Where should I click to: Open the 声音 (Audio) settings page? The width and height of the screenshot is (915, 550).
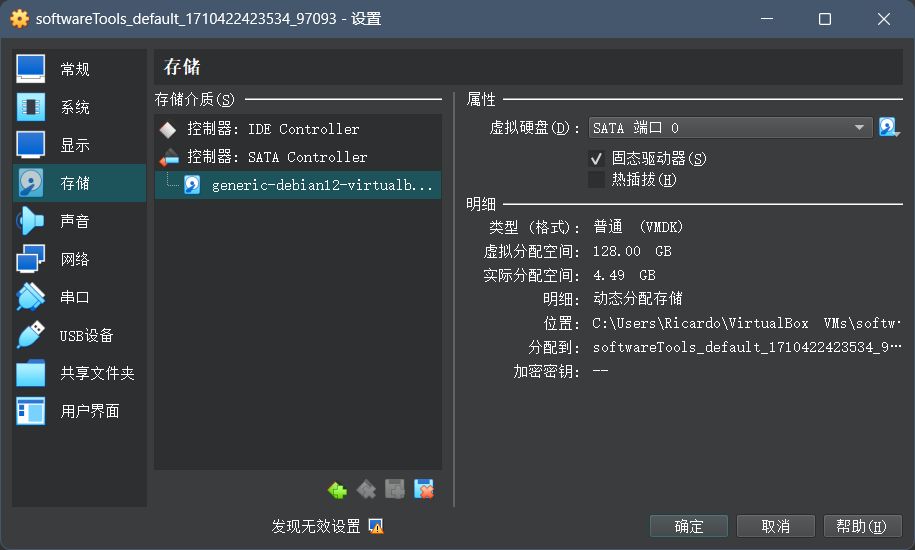[79, 221]
